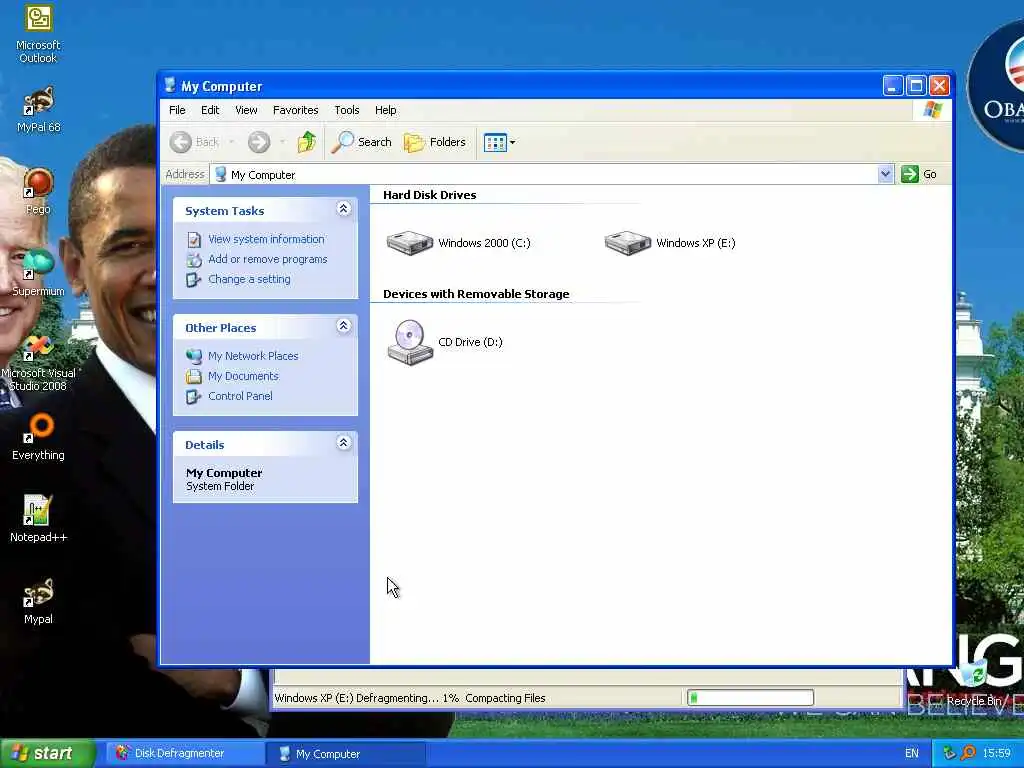Click the 15:59 system clock

pyautogui.click(x=997, y=754)
